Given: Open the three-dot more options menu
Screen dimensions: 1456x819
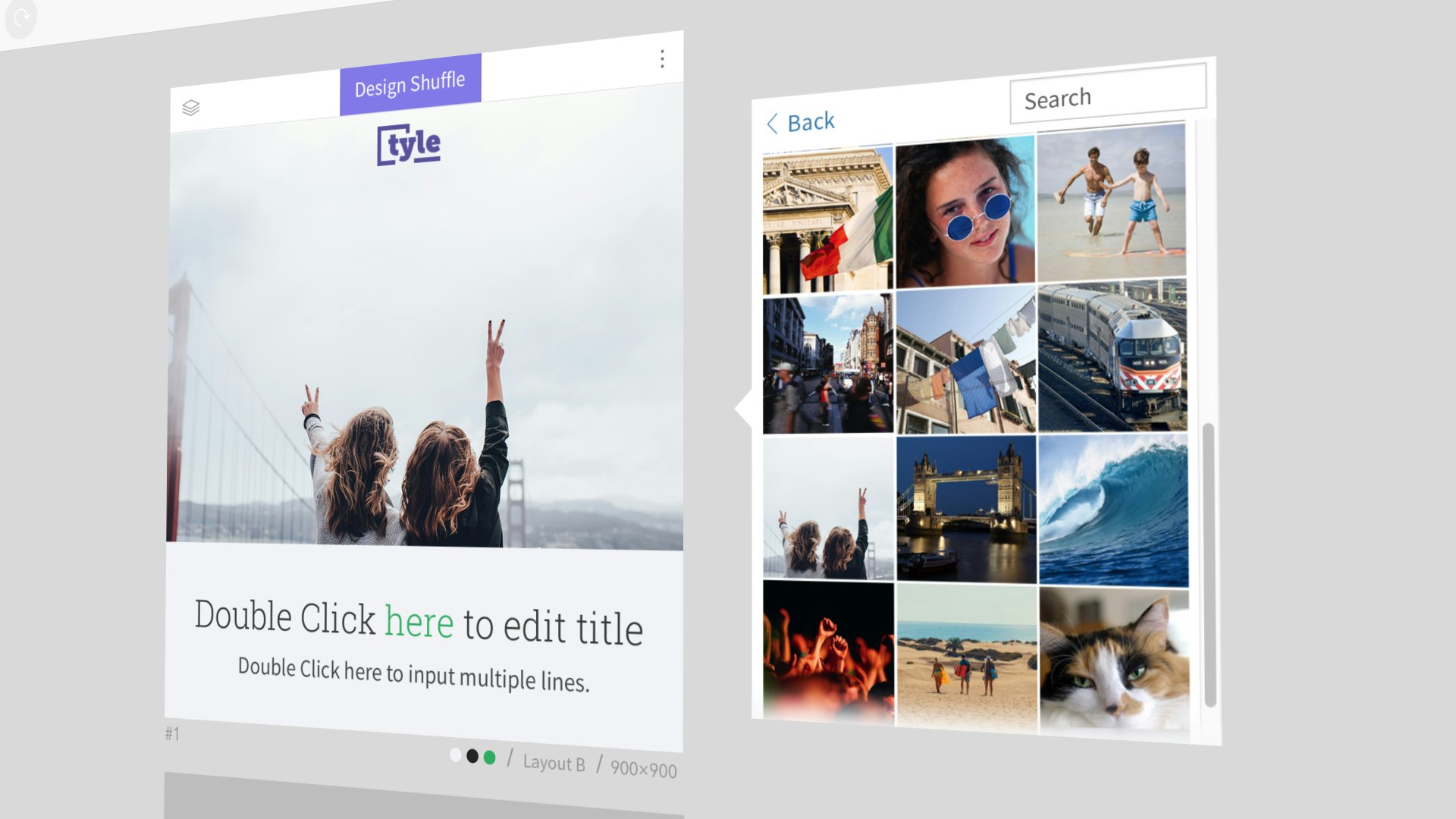Looking at the screenshot, I should [662, 59].
